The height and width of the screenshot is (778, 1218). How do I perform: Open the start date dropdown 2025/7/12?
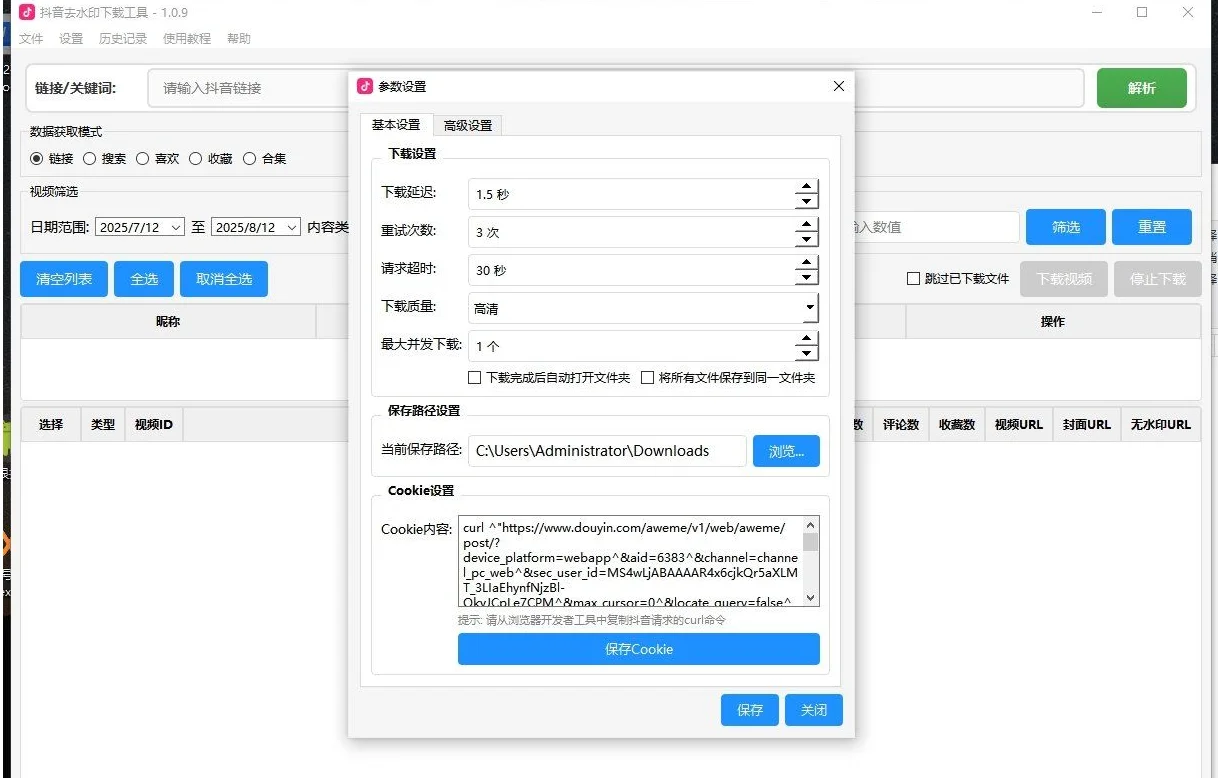pos(176,227)
